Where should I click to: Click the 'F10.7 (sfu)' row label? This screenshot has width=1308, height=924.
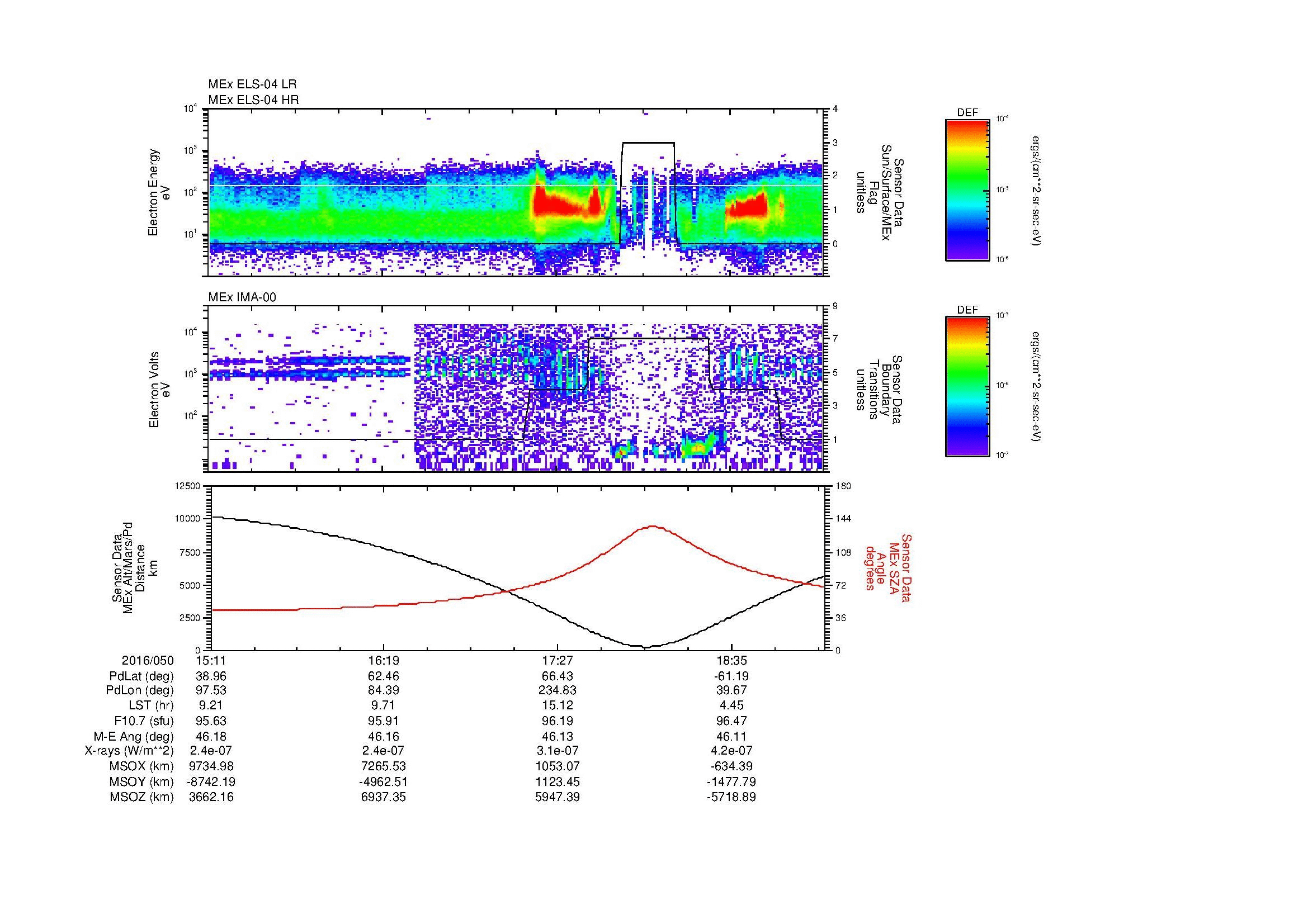click(x=144, y=721)
